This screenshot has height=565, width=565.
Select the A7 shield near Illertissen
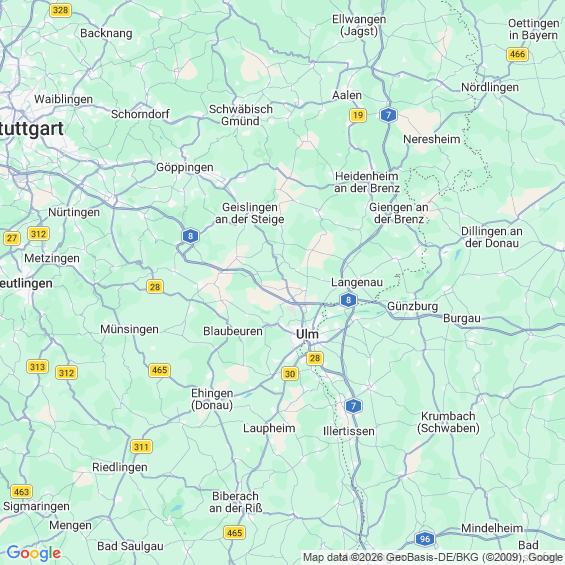[353, 406]
